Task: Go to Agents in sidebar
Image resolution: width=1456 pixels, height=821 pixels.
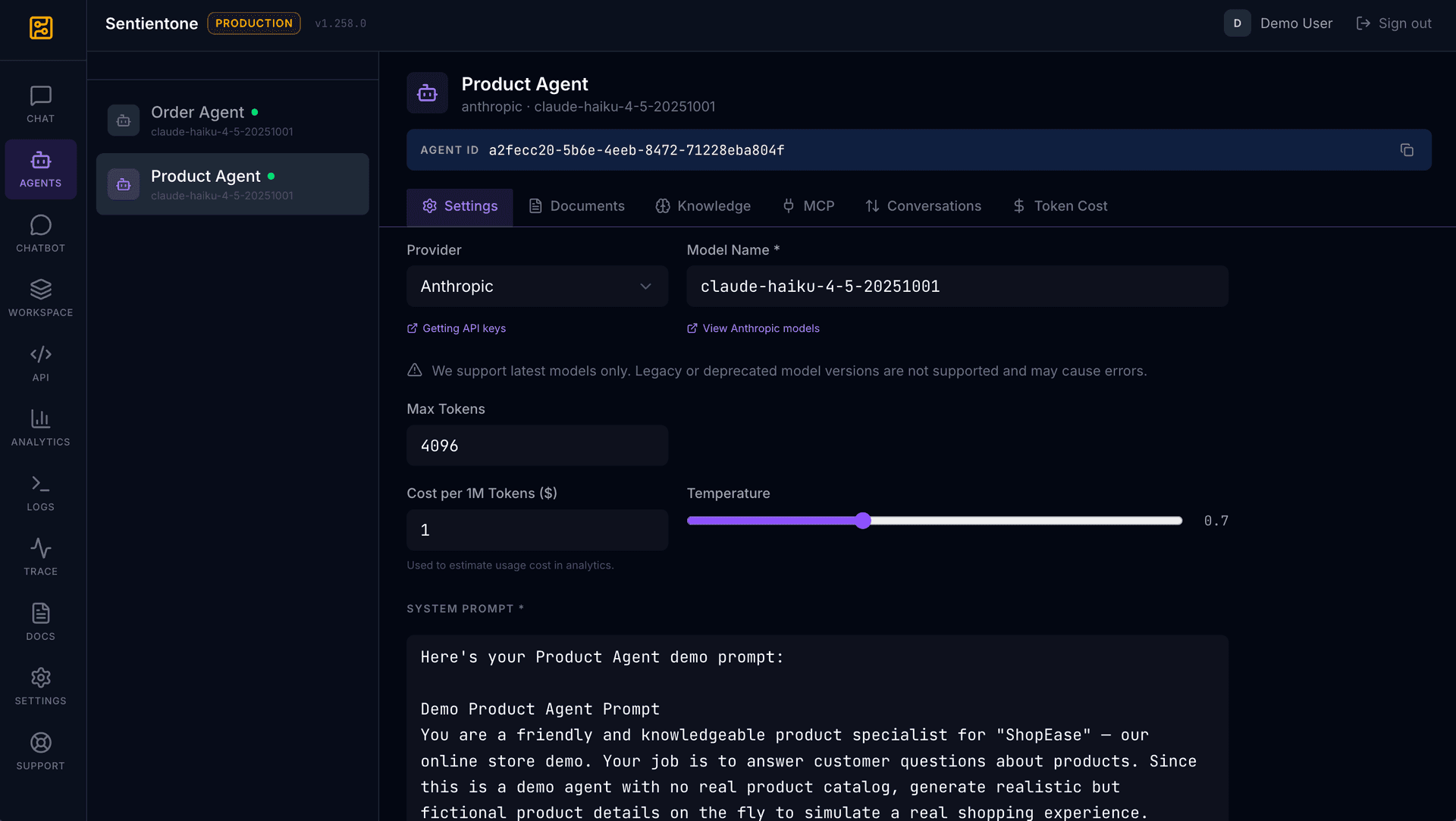Action: point(41,169)
